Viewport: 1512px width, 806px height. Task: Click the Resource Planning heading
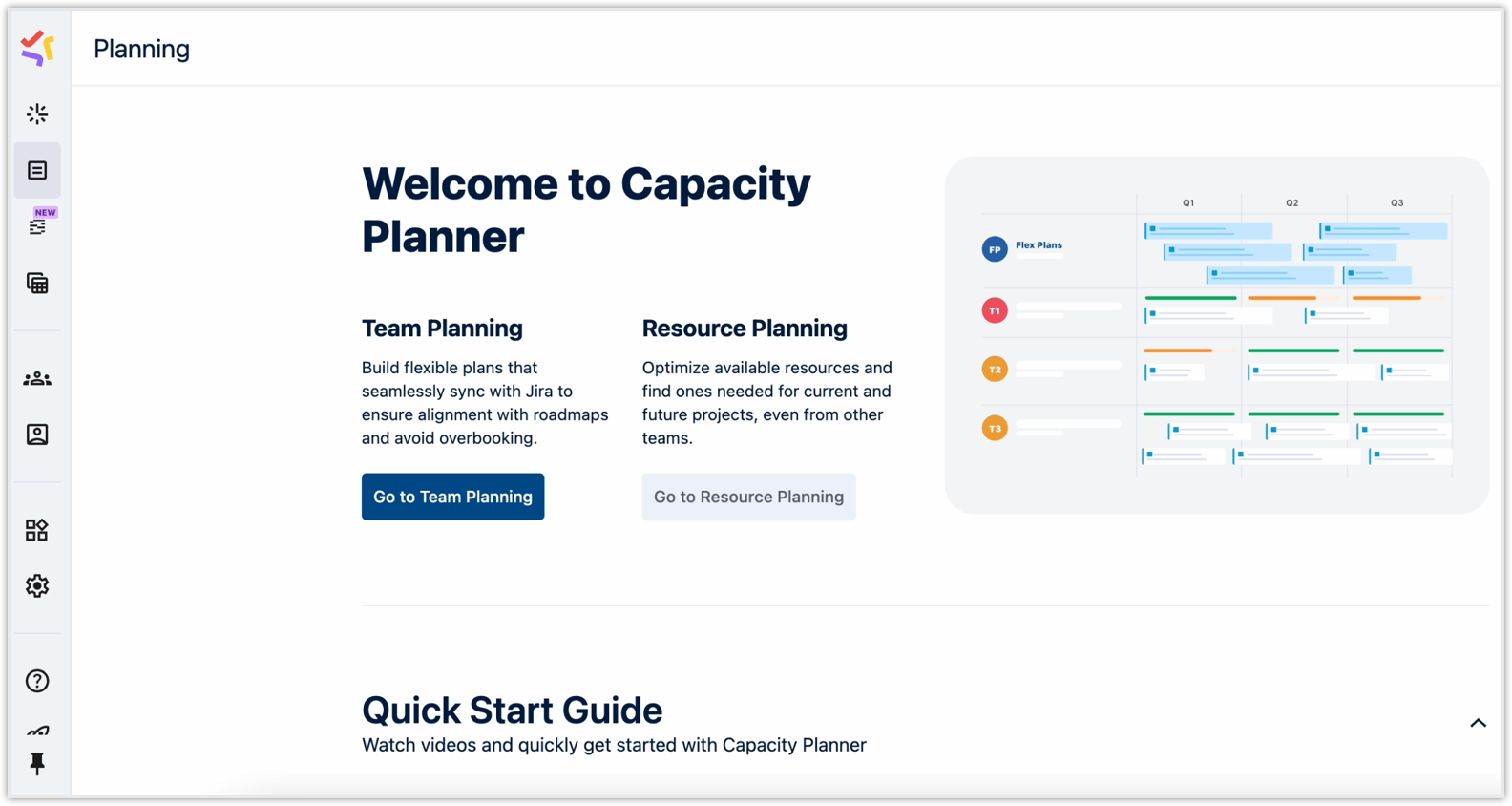pyautogui.click(x=745, y=329)
